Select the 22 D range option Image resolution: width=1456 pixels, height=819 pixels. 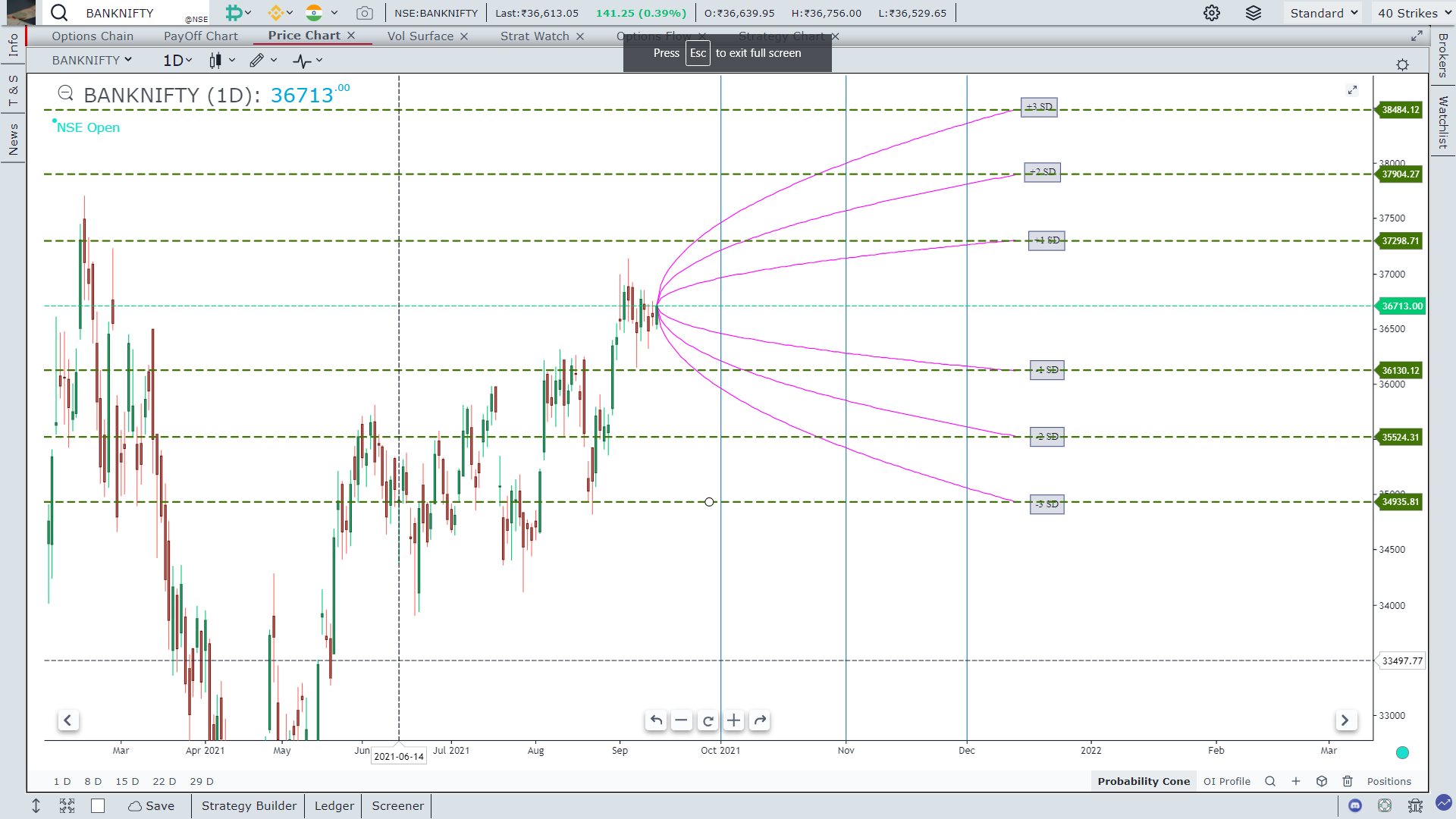pos(164,782)
